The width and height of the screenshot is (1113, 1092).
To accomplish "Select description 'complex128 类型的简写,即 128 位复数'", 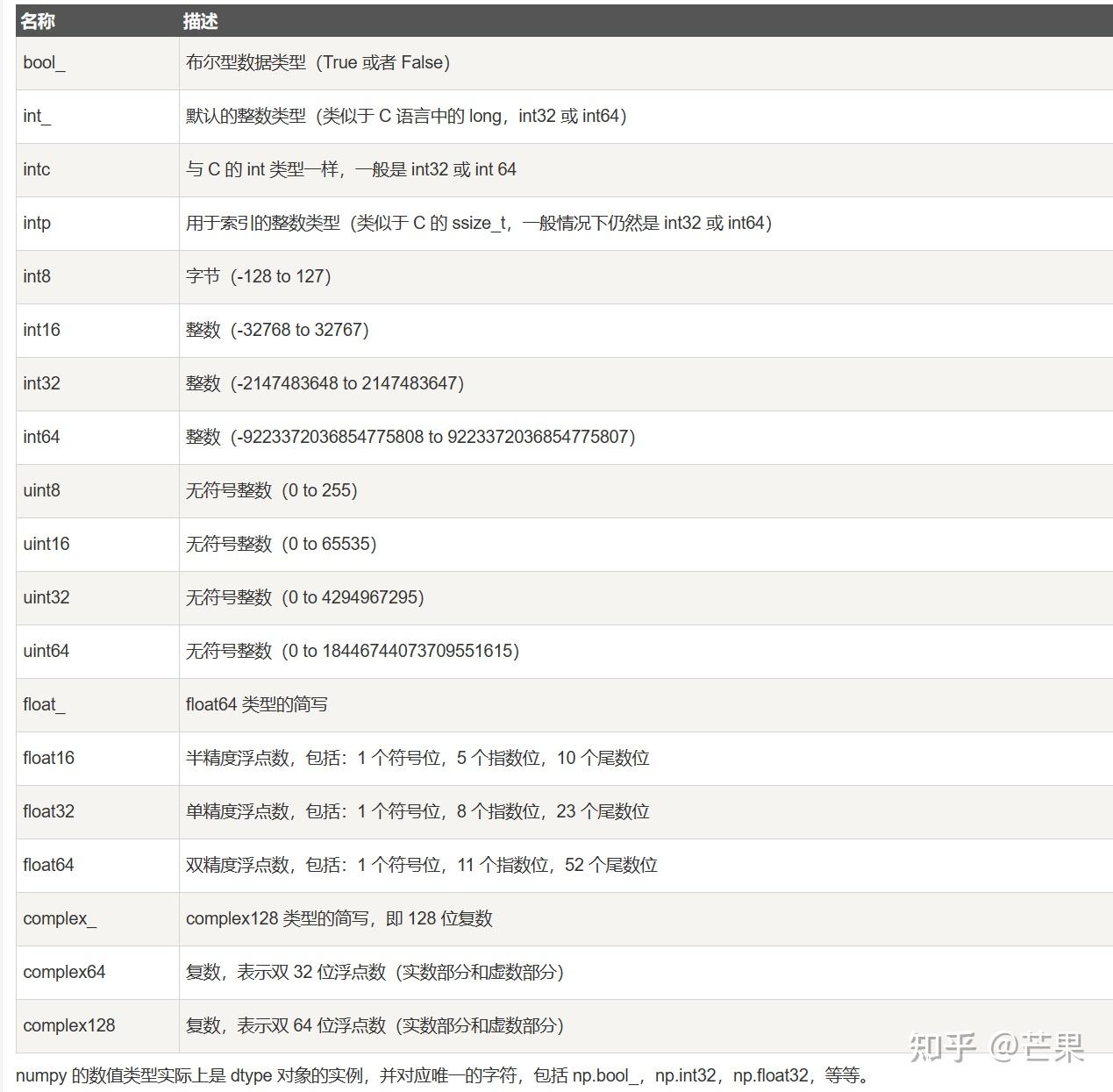I will point(339,918).
